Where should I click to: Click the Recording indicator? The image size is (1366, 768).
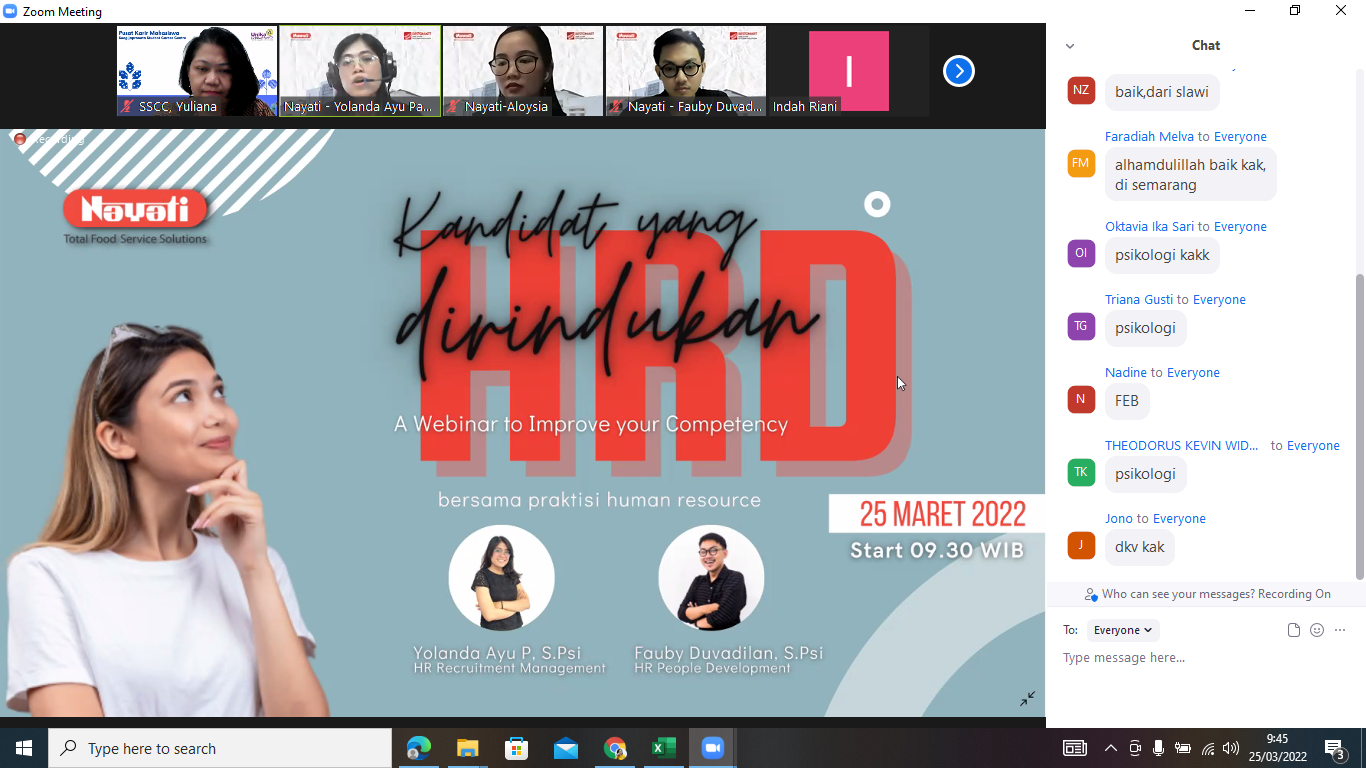tap(49, 139)
